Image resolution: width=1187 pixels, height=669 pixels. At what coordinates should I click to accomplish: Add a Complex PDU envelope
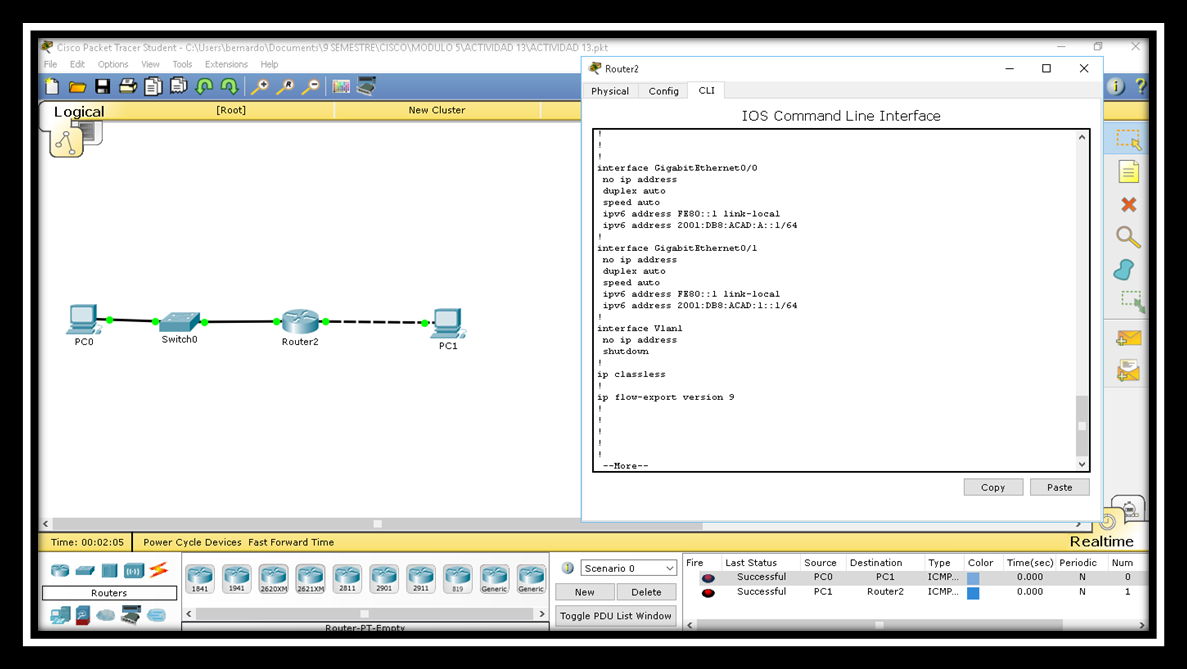pyautogui.click(x=1128, y=371)
